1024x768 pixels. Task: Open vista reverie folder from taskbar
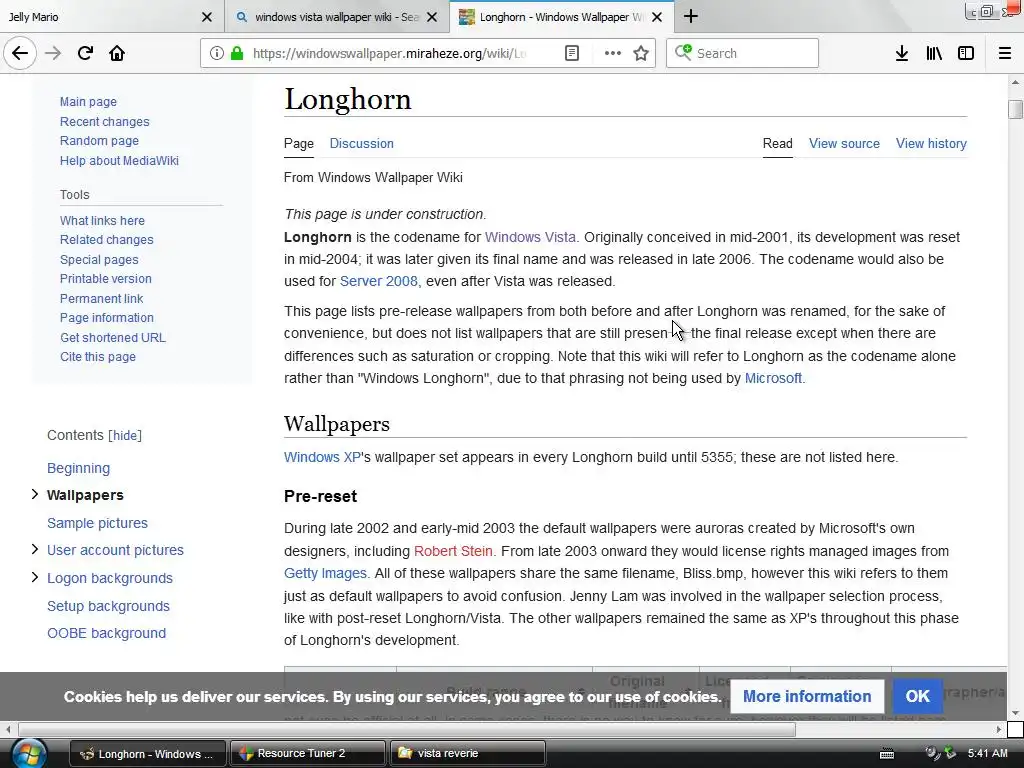click(468, 753)
